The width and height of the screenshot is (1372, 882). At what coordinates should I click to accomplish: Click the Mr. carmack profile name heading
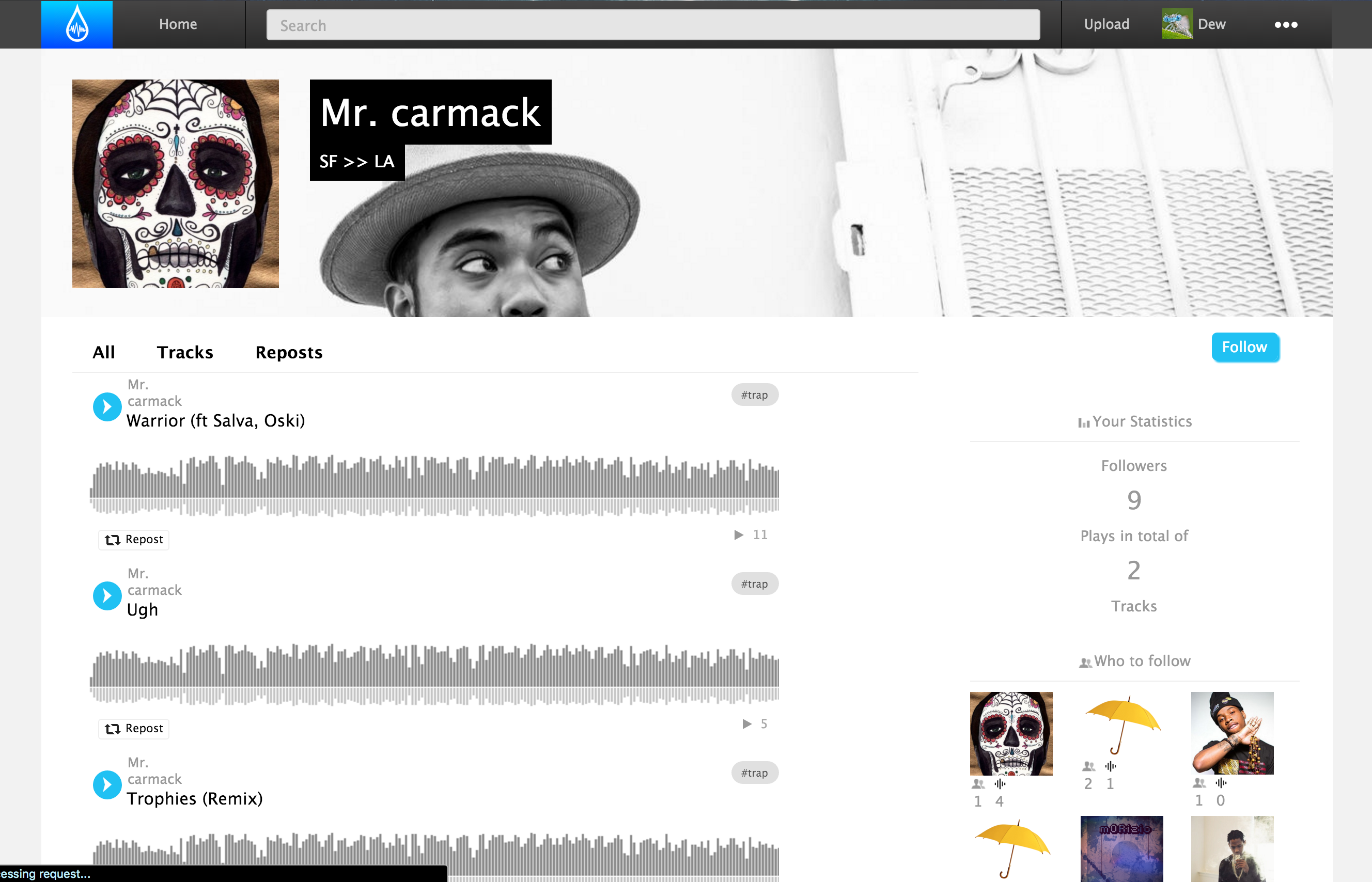click(x=430, y=112)
